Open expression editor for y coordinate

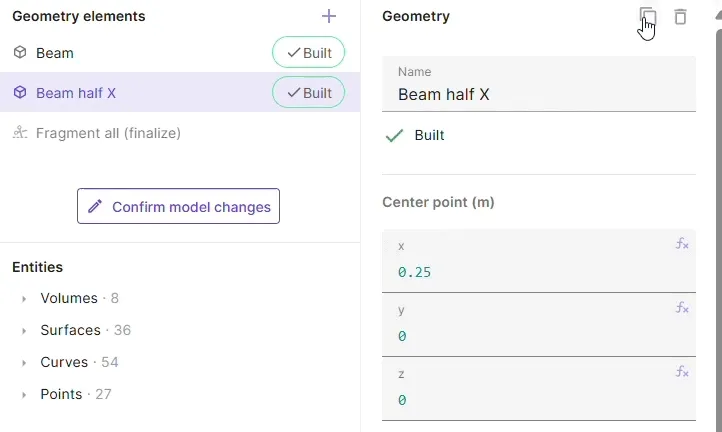pyautogui.click(x=682, y=308)
